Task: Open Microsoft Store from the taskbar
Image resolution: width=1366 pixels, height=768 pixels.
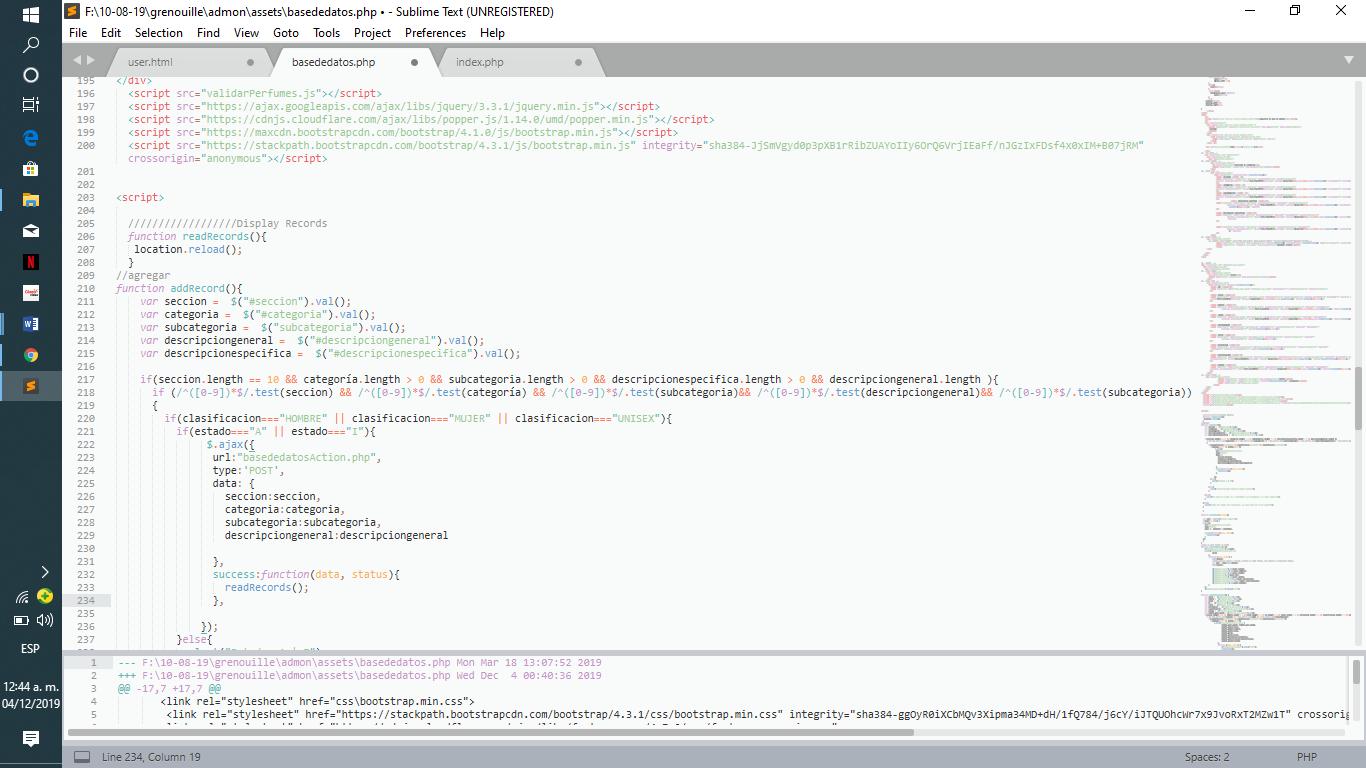Action: point(30,169)
